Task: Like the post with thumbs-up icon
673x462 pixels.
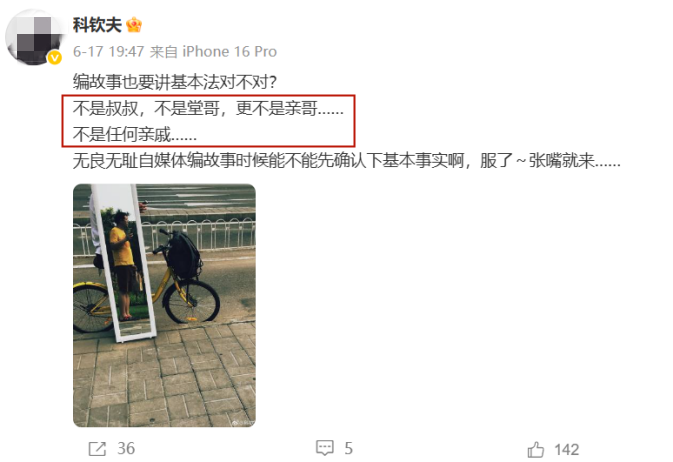Action: coord(536,450)
